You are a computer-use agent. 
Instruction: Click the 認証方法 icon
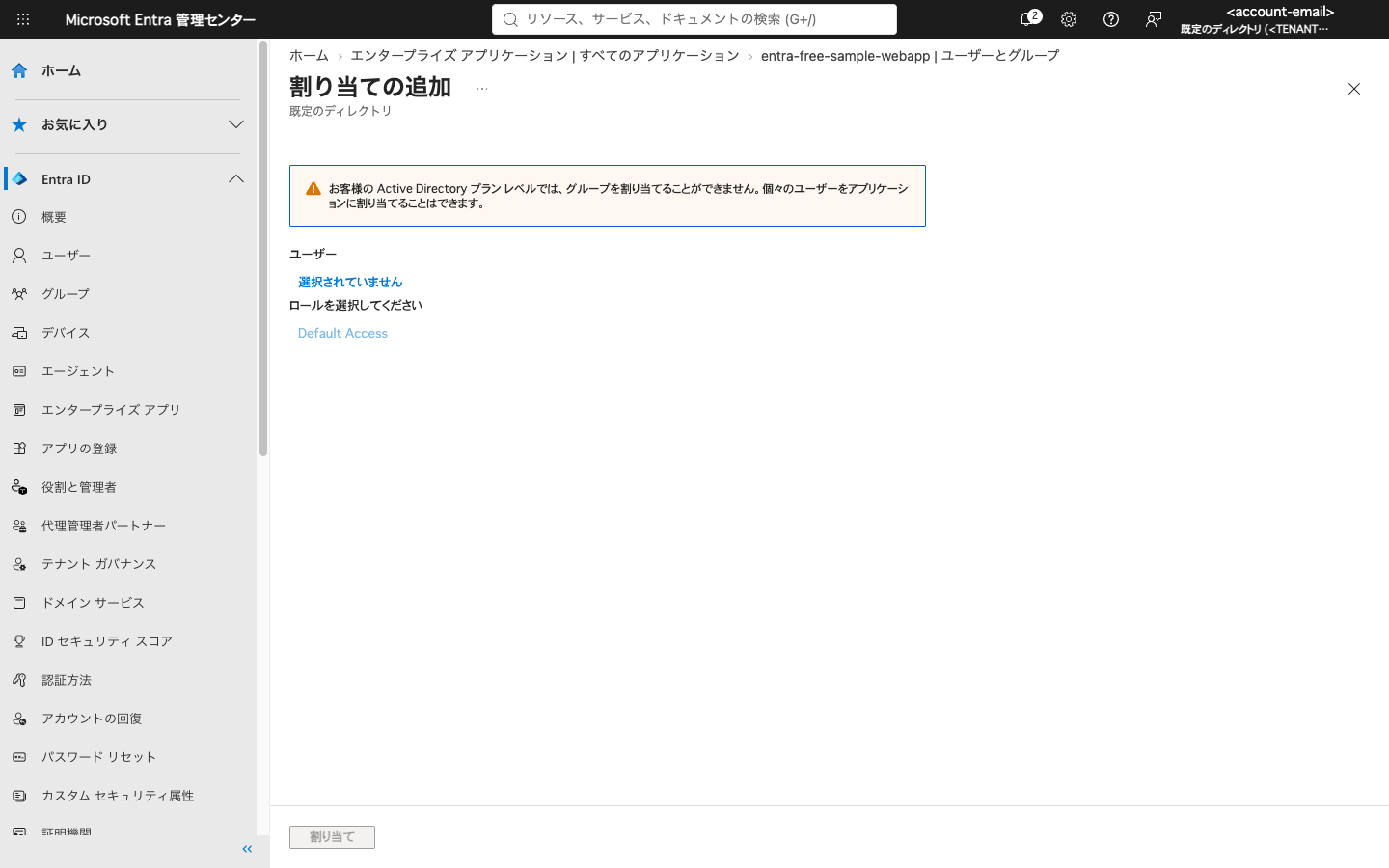click(19, 680)
